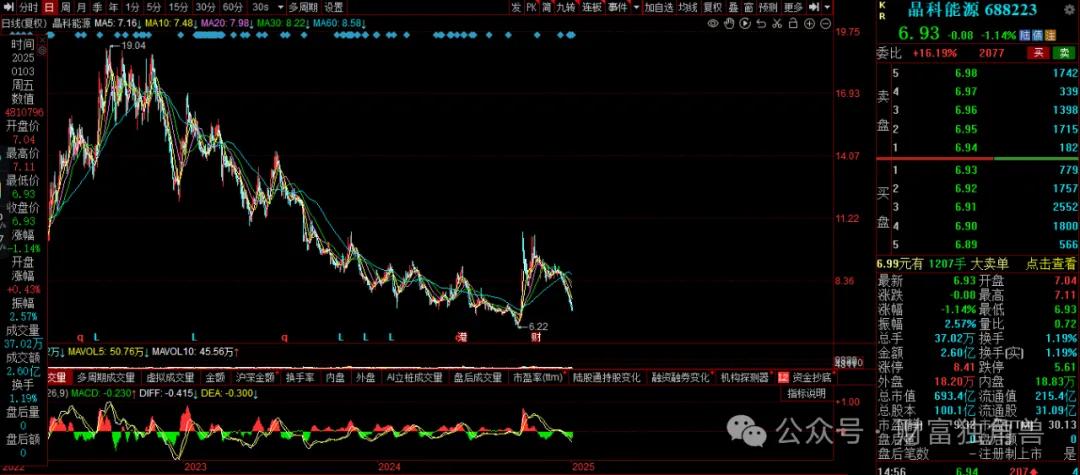
Task: Switch to 15分 chart period
Action: pyautogui.click(x=179, y=8)
